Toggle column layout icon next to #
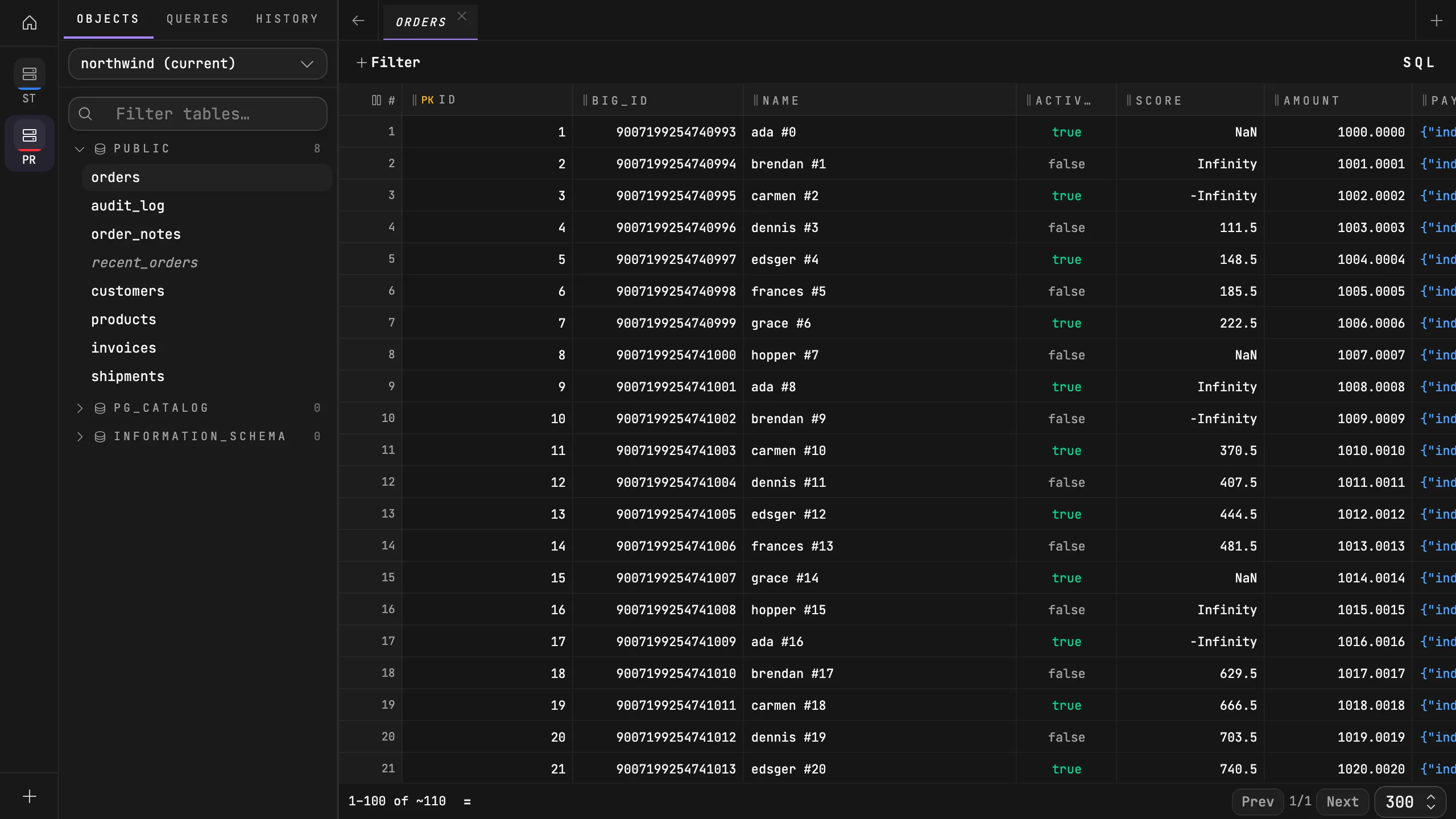 (x=376, y=101)
